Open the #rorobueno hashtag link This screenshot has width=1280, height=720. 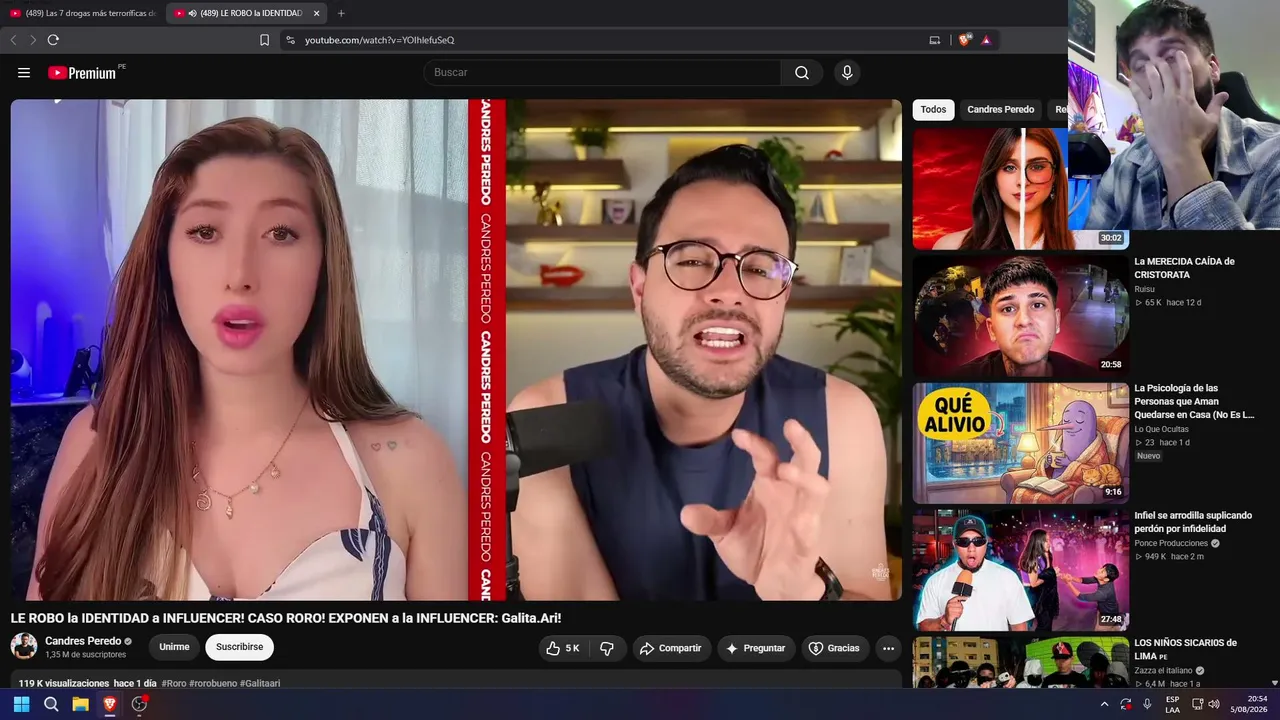point(213,684)
